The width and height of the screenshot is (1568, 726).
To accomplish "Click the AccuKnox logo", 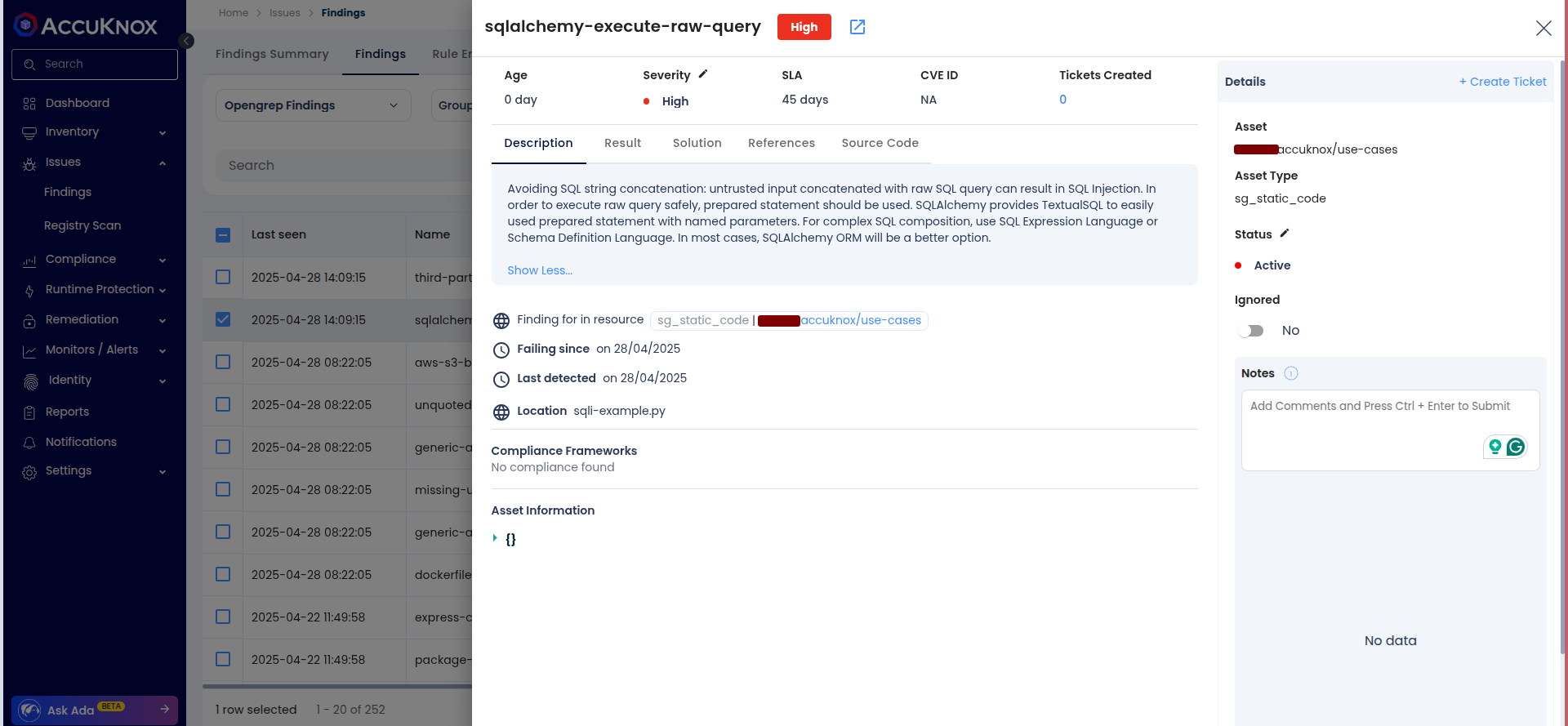I will 86,25.
